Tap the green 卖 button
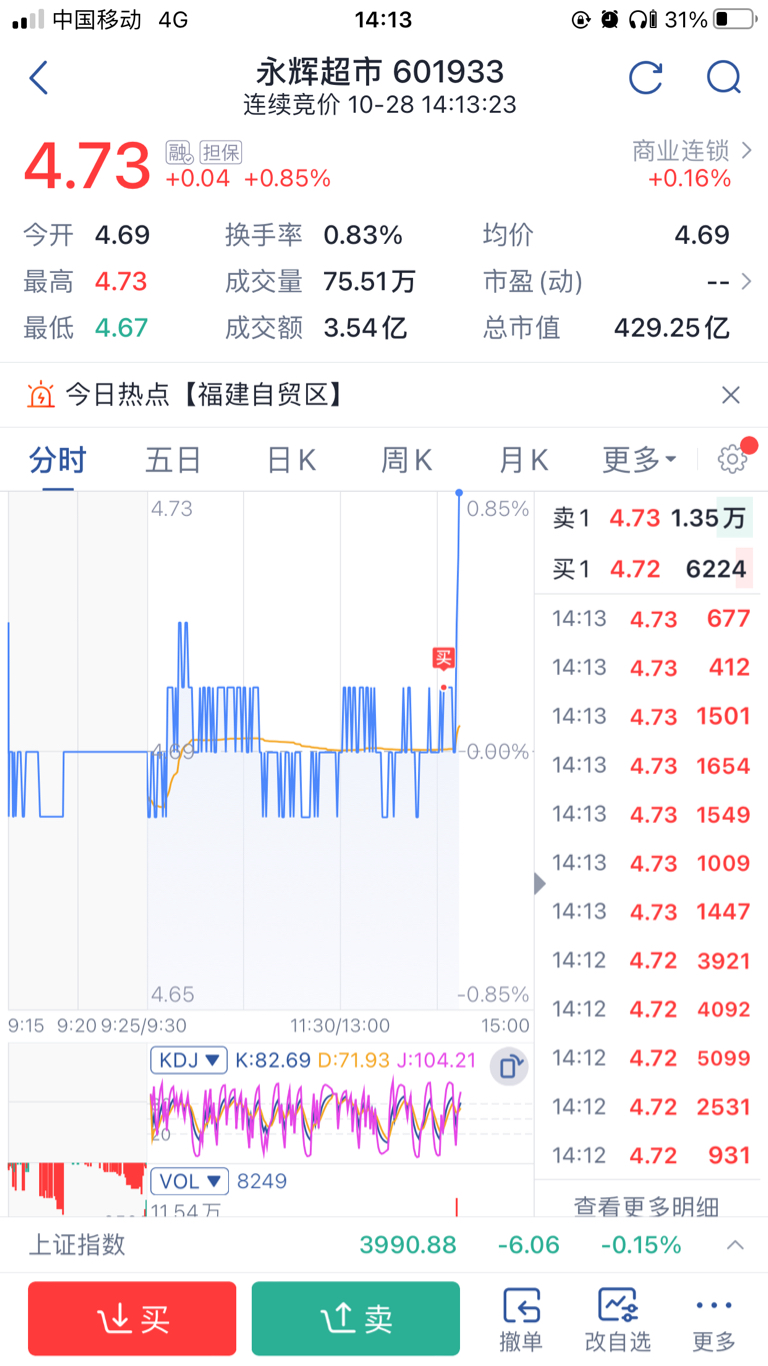The width and height of the screenshot is (768, 1366). point(356,1319)
